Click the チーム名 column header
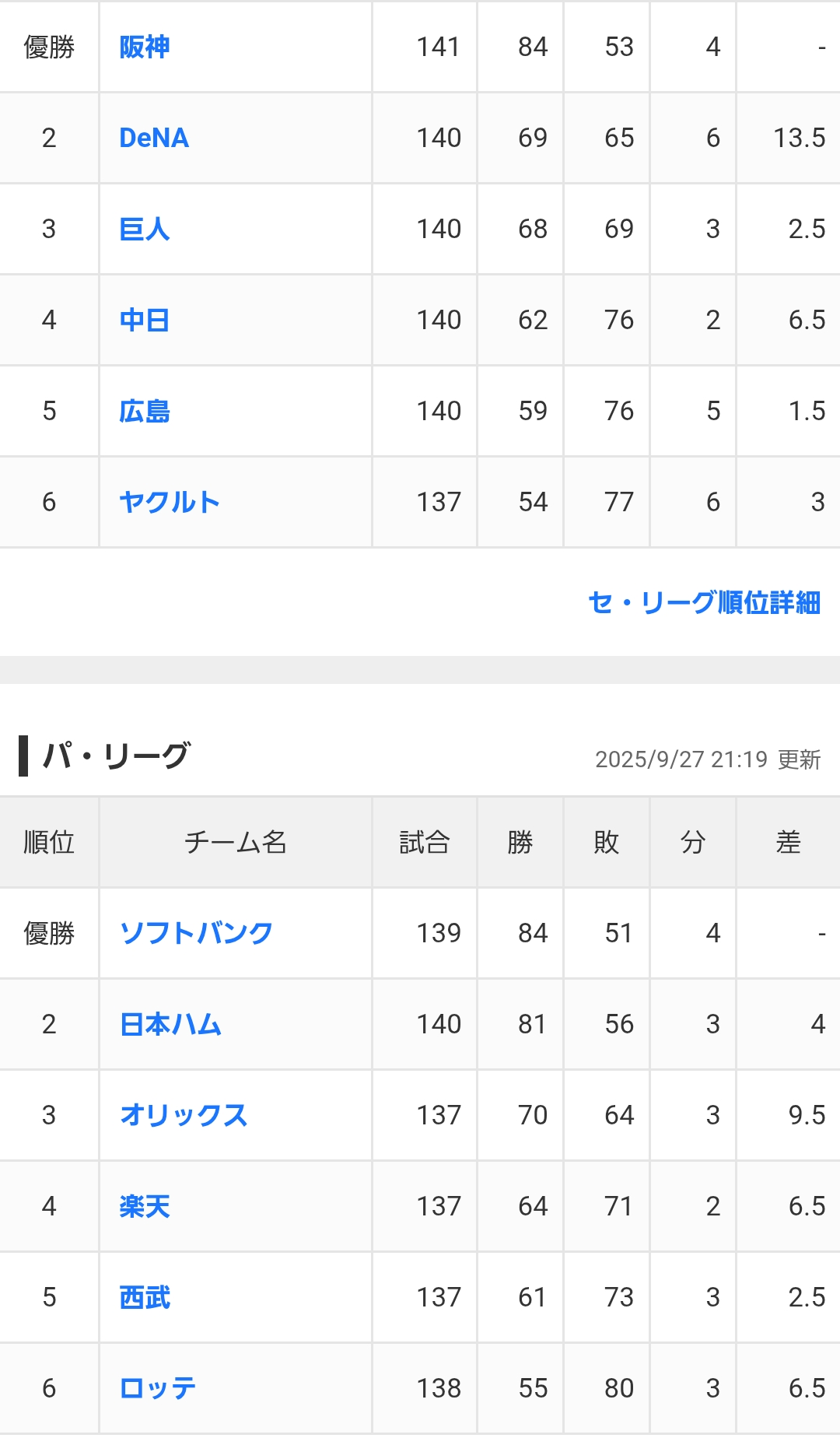Image resolution: width=840 pixels, height=1445 pixels. click(235, 842)
